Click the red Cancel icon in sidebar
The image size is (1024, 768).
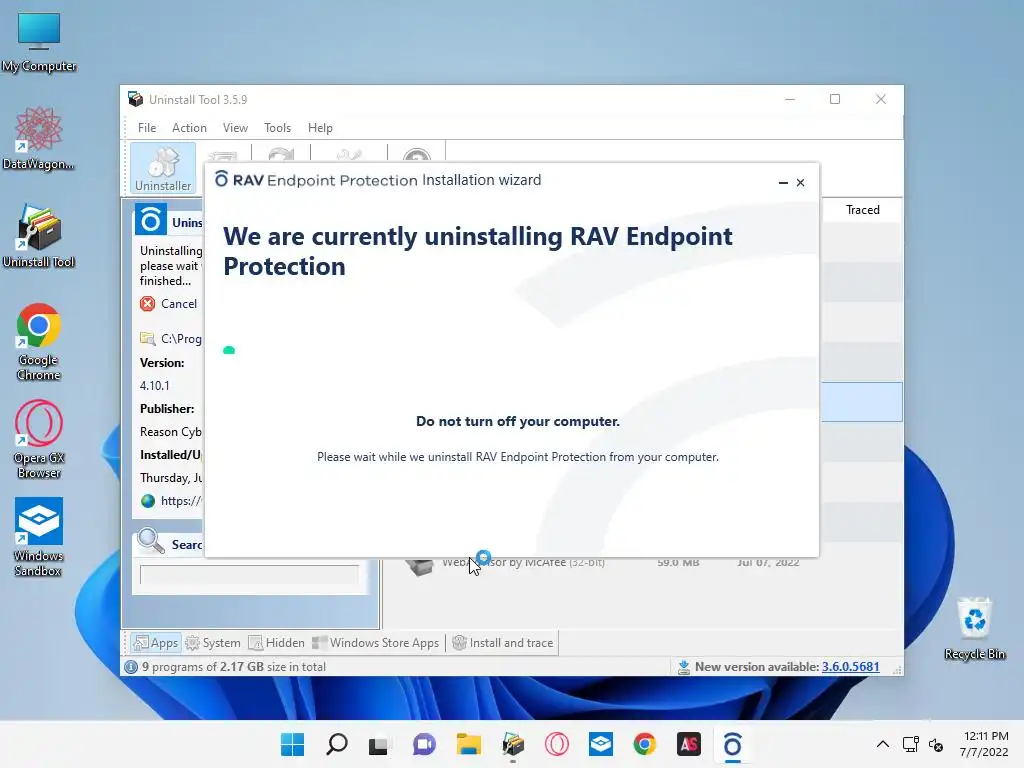[x=148, y=304]
